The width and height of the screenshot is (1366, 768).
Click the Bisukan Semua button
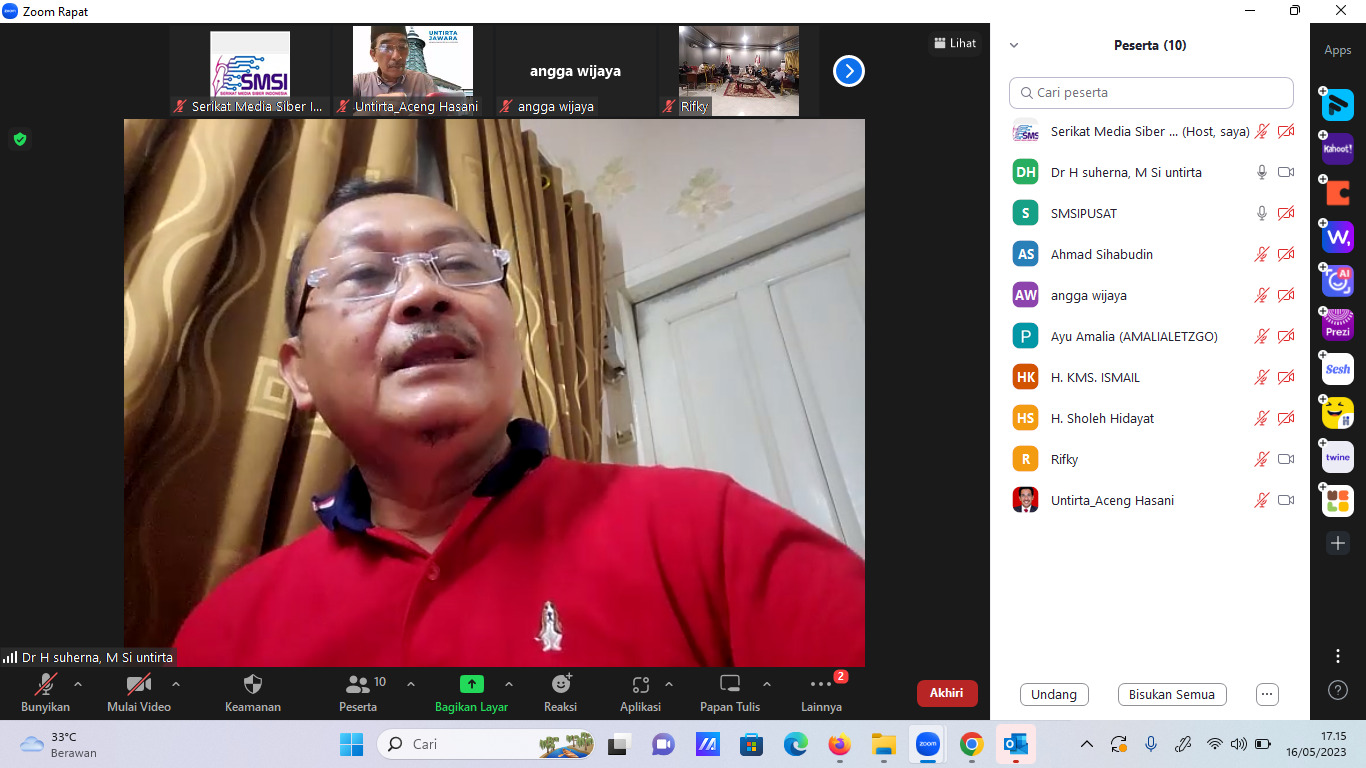1171,694
